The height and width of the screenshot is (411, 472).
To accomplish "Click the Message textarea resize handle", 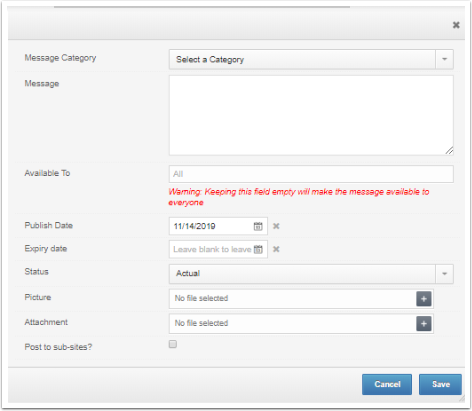I will pyautogui.click(x=449, y=151).
